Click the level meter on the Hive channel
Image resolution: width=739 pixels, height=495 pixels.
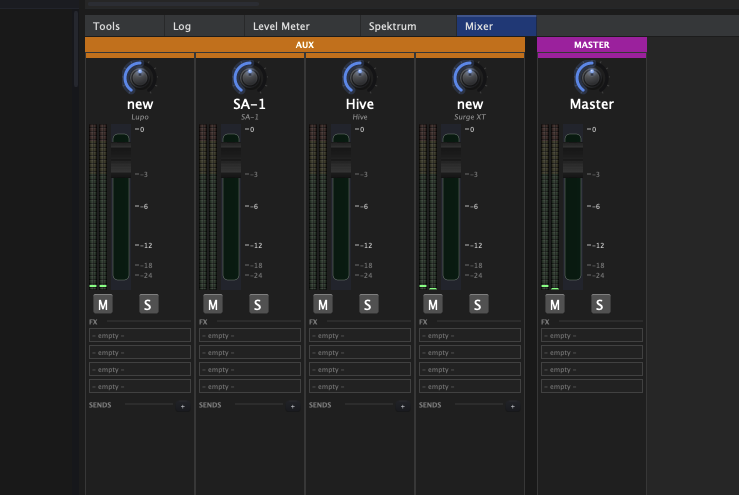pos(318,206)
